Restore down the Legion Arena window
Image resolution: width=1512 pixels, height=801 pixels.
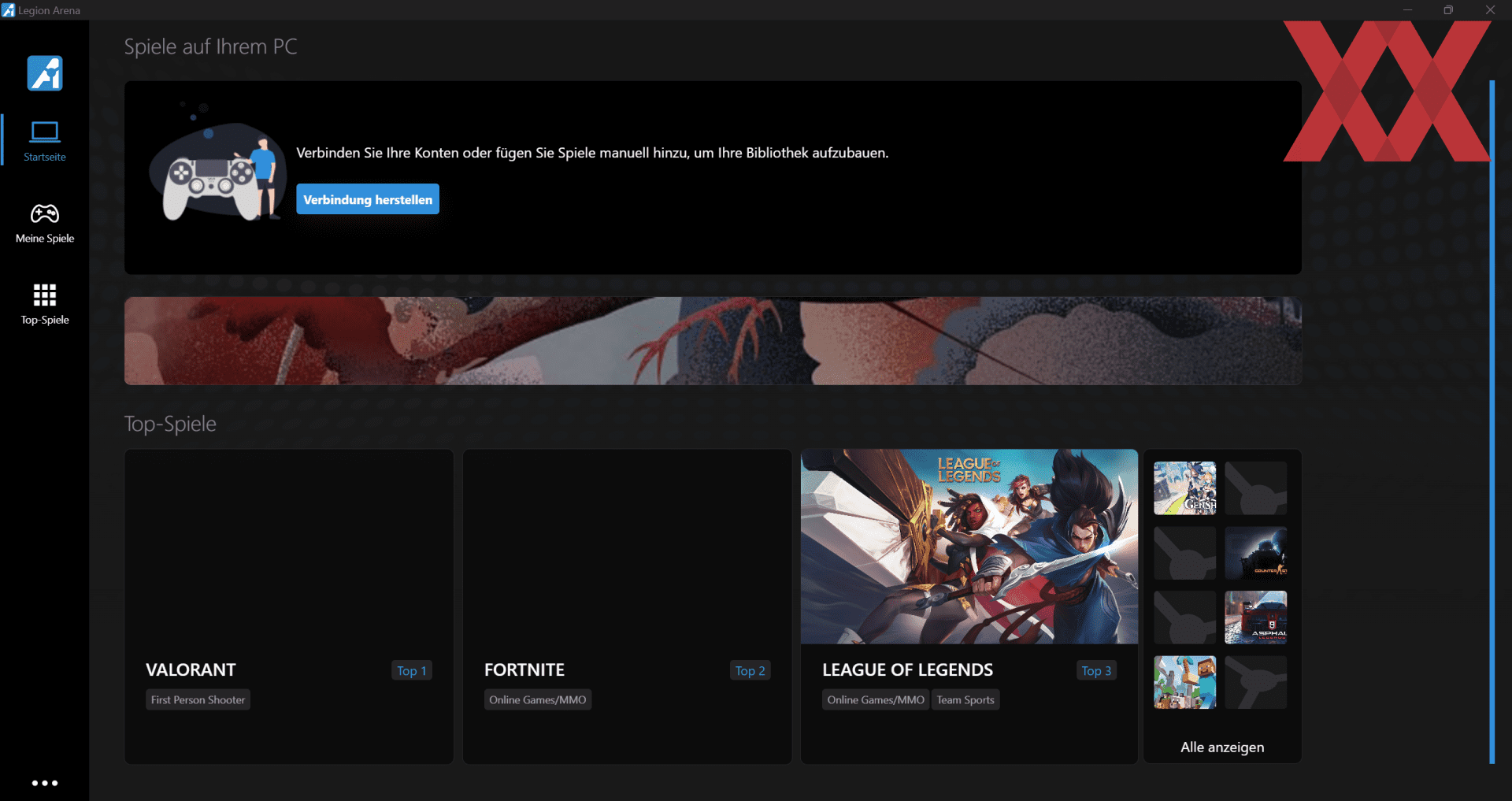pyautogui.click(x=1448, y=10)
